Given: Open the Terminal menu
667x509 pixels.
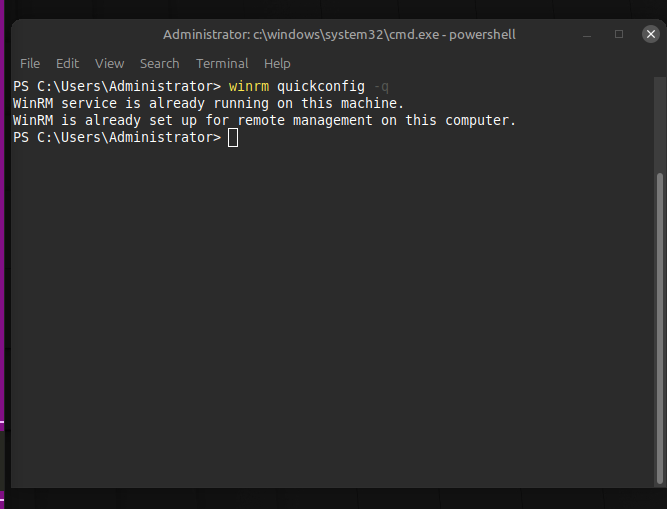Looking at the screenshot, I should click(222, 63).
